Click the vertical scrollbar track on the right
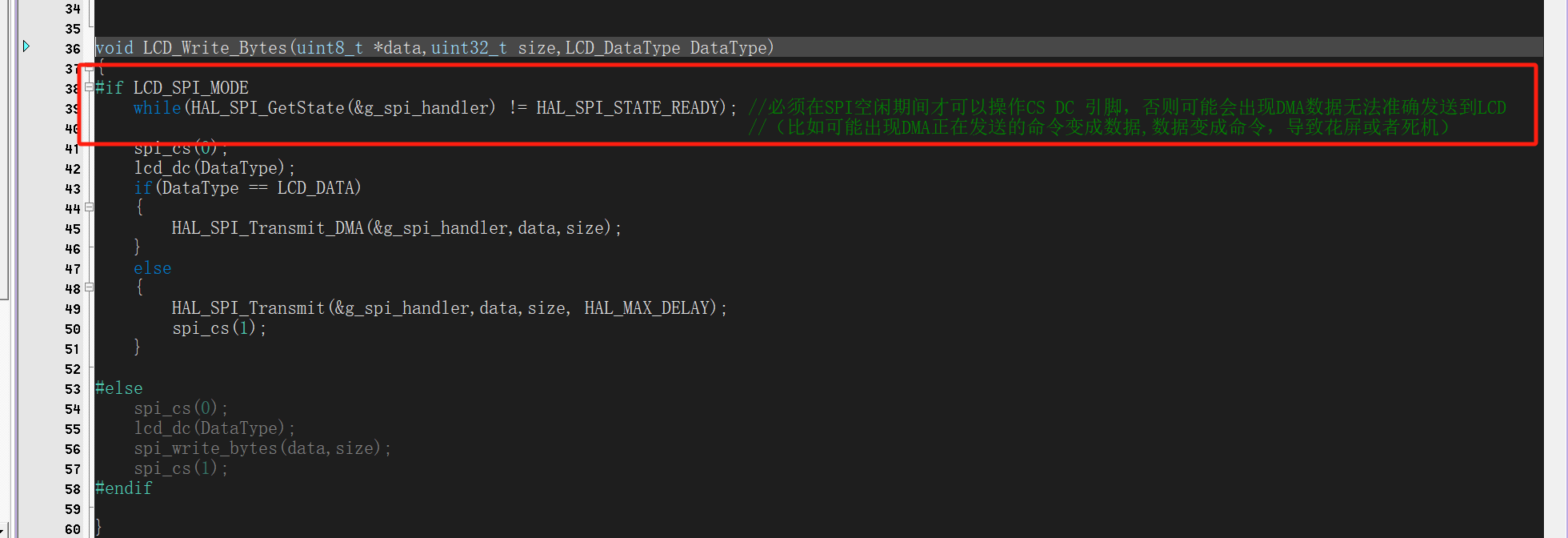Image resolution: width=1568 pixels, height=538 pixels. (1554, 269)
